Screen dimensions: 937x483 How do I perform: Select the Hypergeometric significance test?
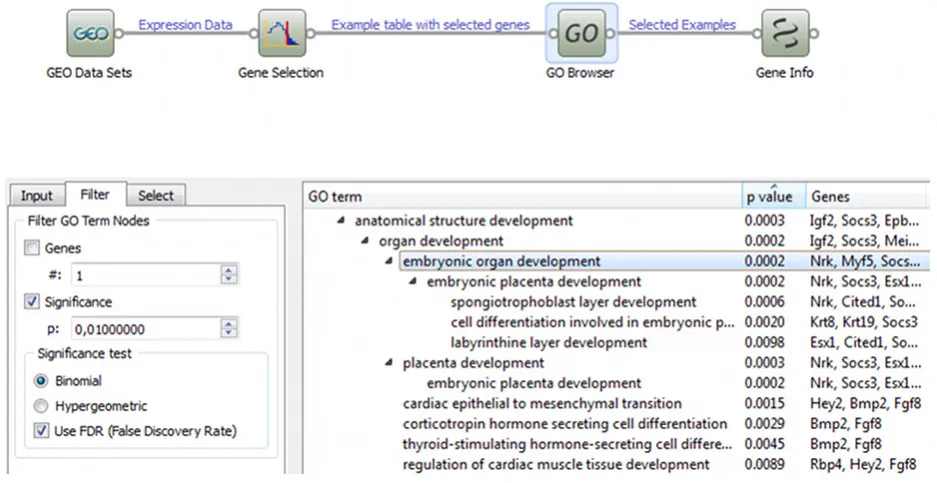click(41, 406)
